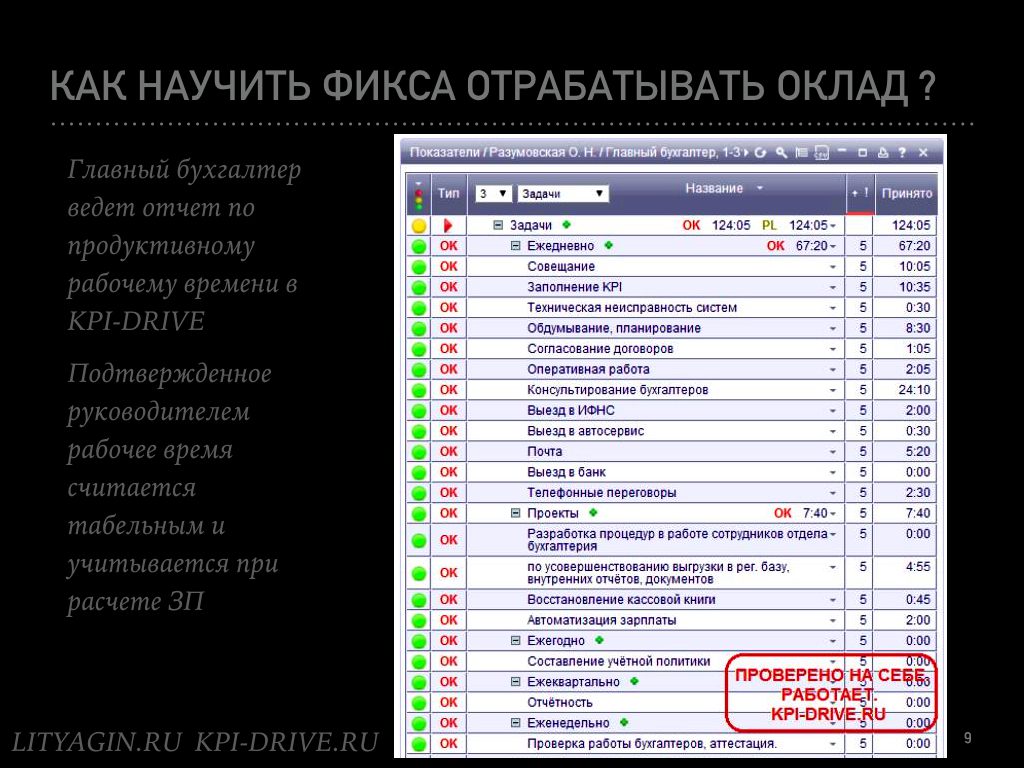Collapse the Ежегодно group
Viewport: 1024px width, 768px height.
[515, 641]
